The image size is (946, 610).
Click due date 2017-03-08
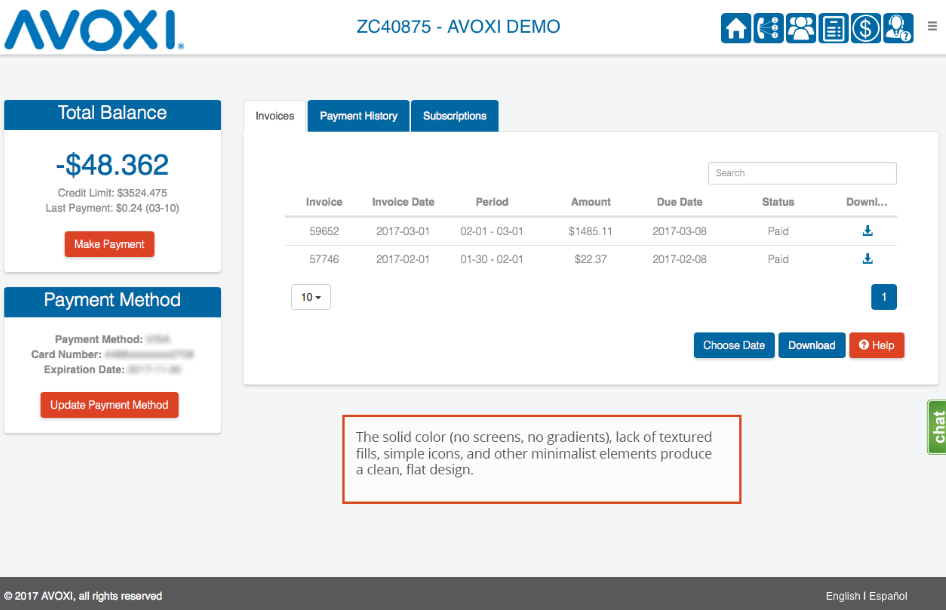679,231
